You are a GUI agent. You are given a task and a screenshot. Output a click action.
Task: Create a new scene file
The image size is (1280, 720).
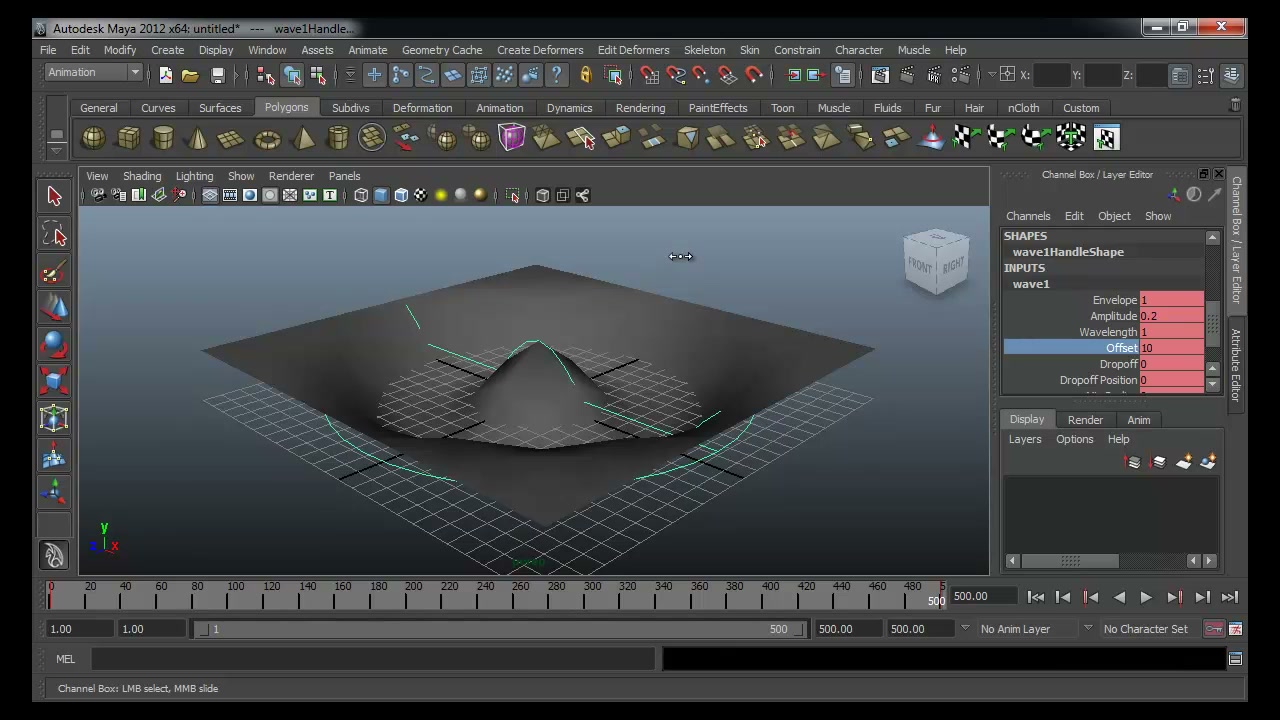165,75
